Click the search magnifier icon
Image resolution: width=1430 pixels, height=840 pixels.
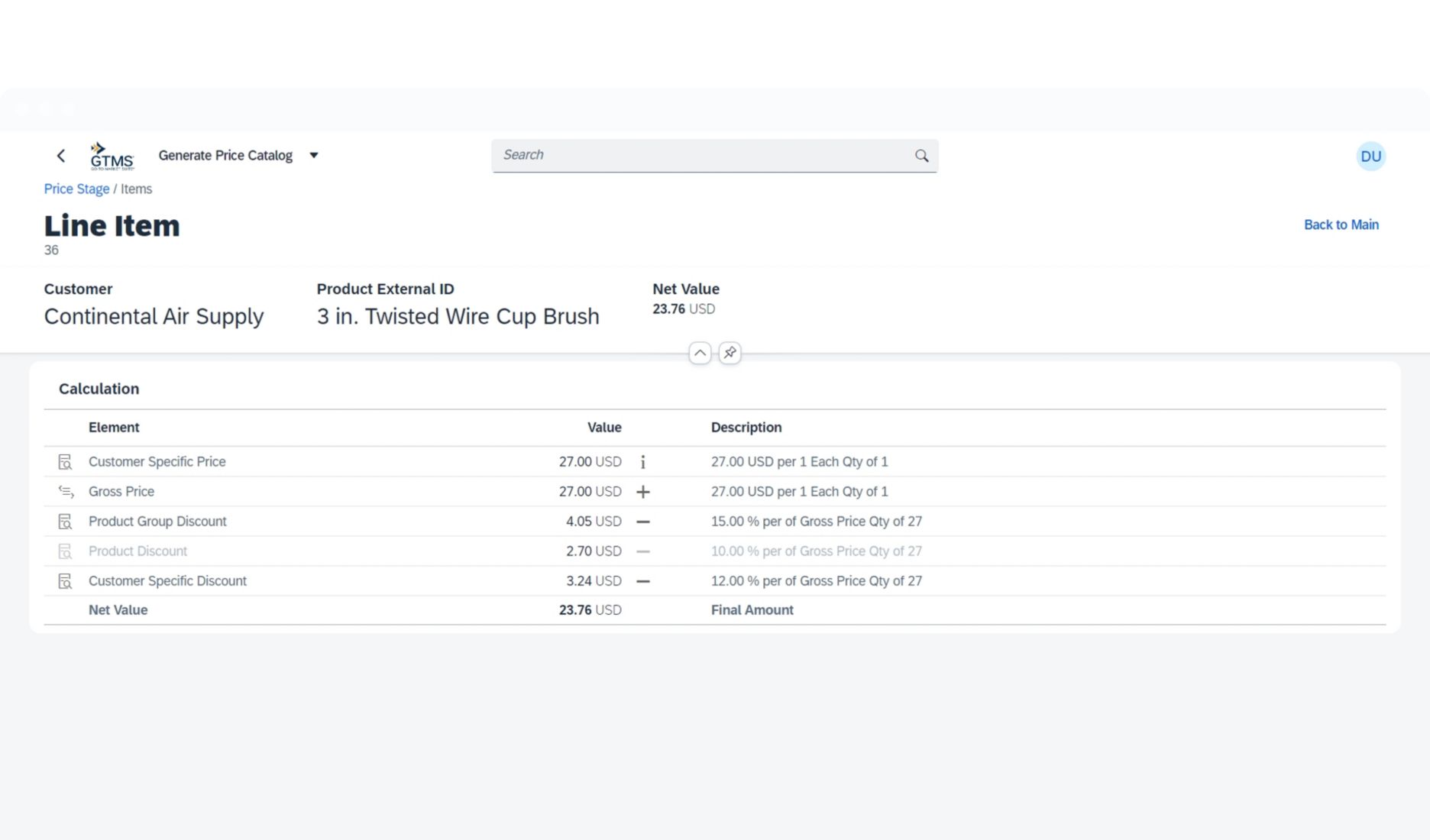coord(921,156)
